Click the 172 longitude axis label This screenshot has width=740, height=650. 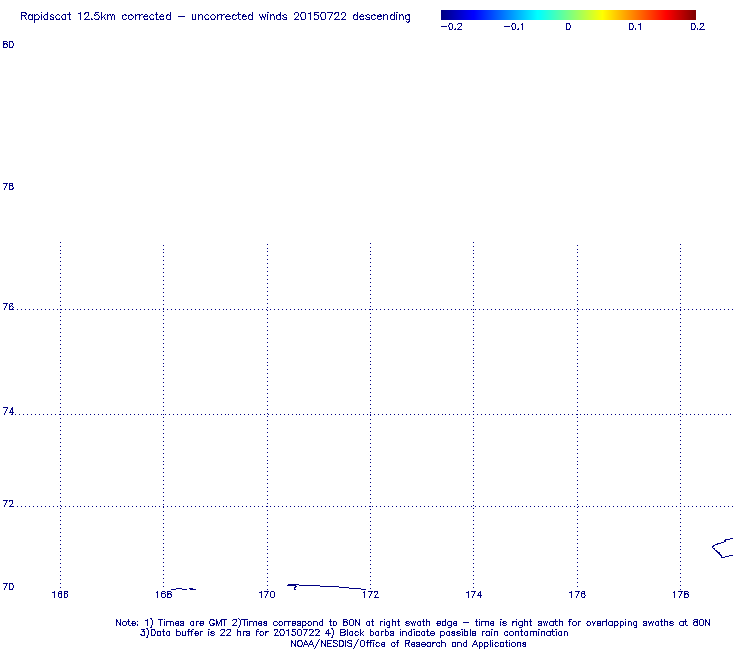[x=370, y=595]
